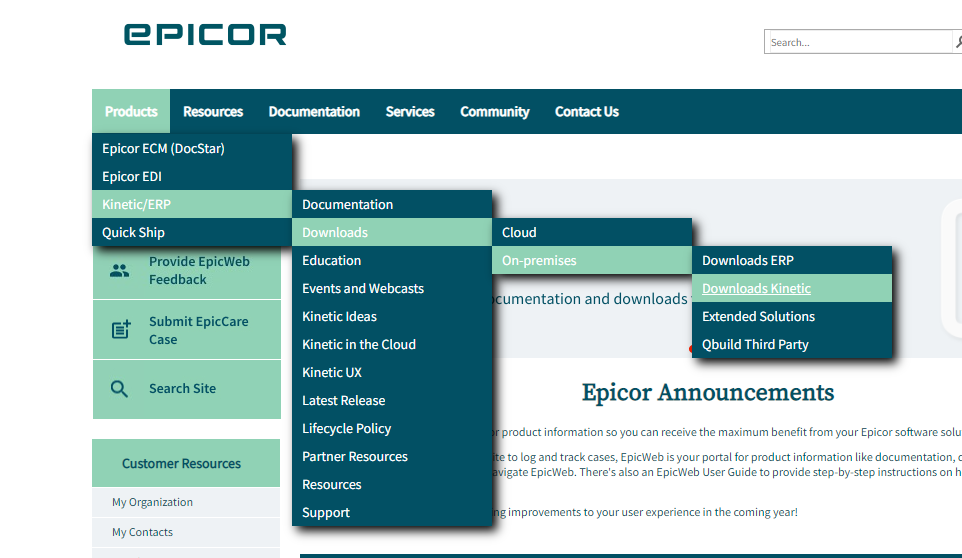Open the Resources menu in navigation bar
The height and width of the screenshot is (558, 962).
[x=213, y=111]
